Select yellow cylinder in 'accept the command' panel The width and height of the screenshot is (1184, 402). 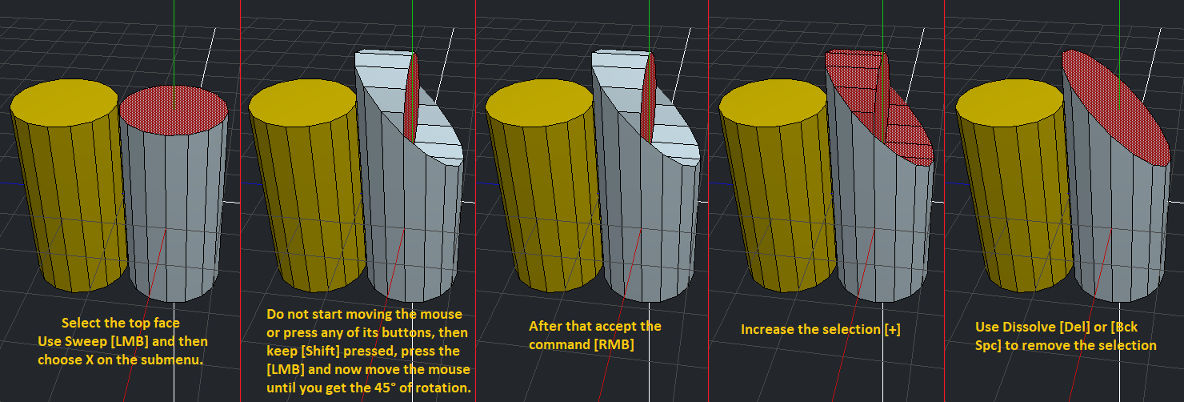tap(542, 185)
